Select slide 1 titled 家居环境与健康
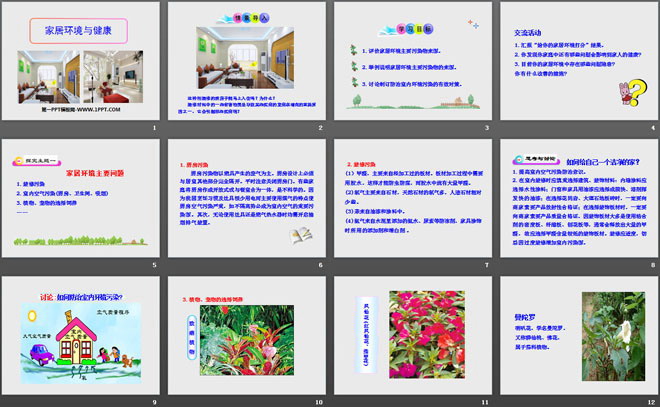This screenshot has width=660, height=407. tap(81, 61)
